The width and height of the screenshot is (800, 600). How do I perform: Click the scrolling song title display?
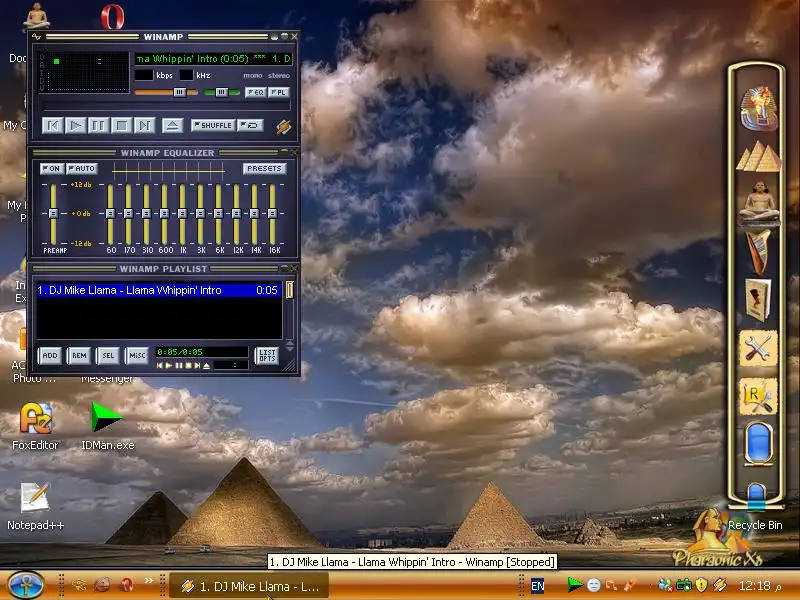click(x=213, y=59)
